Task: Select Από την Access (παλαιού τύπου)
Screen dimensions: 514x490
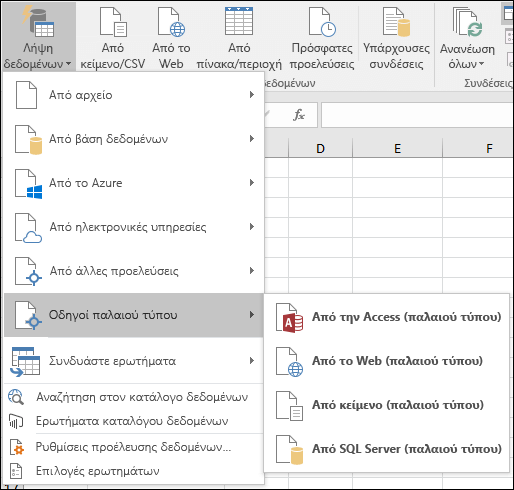Action: (387, 317)
